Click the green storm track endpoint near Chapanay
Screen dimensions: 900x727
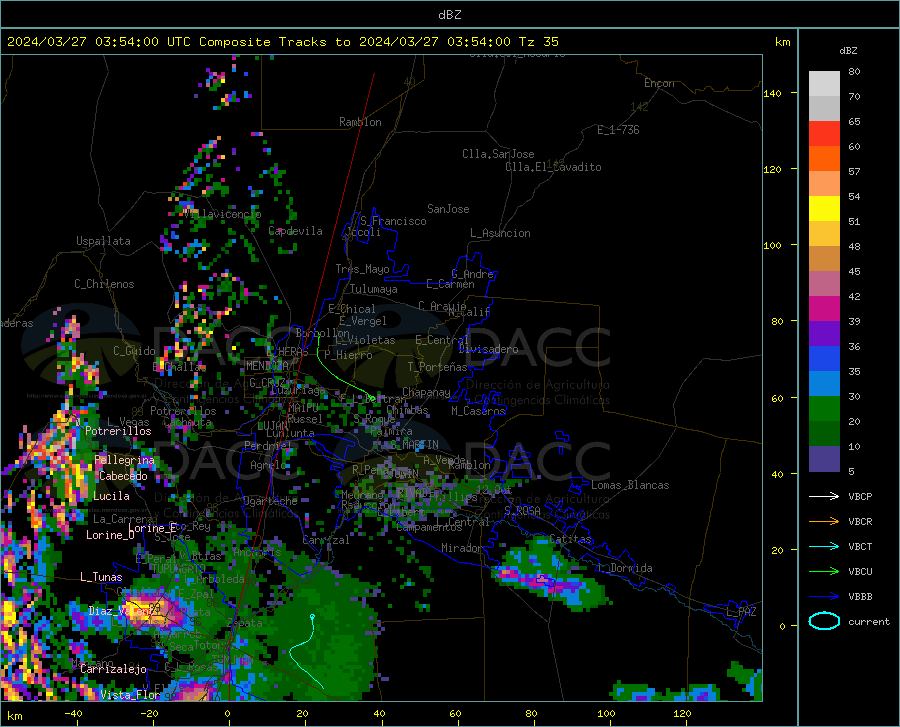(x=373, y=398)
